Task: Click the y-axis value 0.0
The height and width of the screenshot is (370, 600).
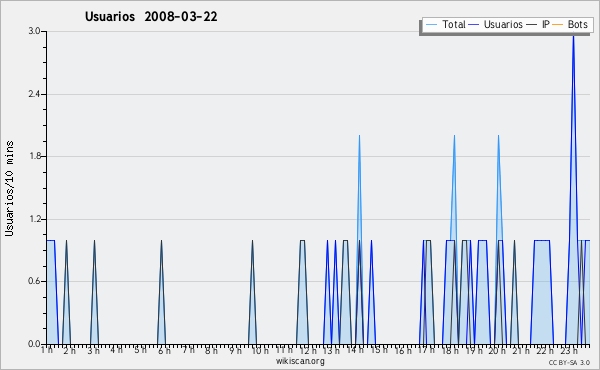Action: pyautogui.click(x=34, y=344)
